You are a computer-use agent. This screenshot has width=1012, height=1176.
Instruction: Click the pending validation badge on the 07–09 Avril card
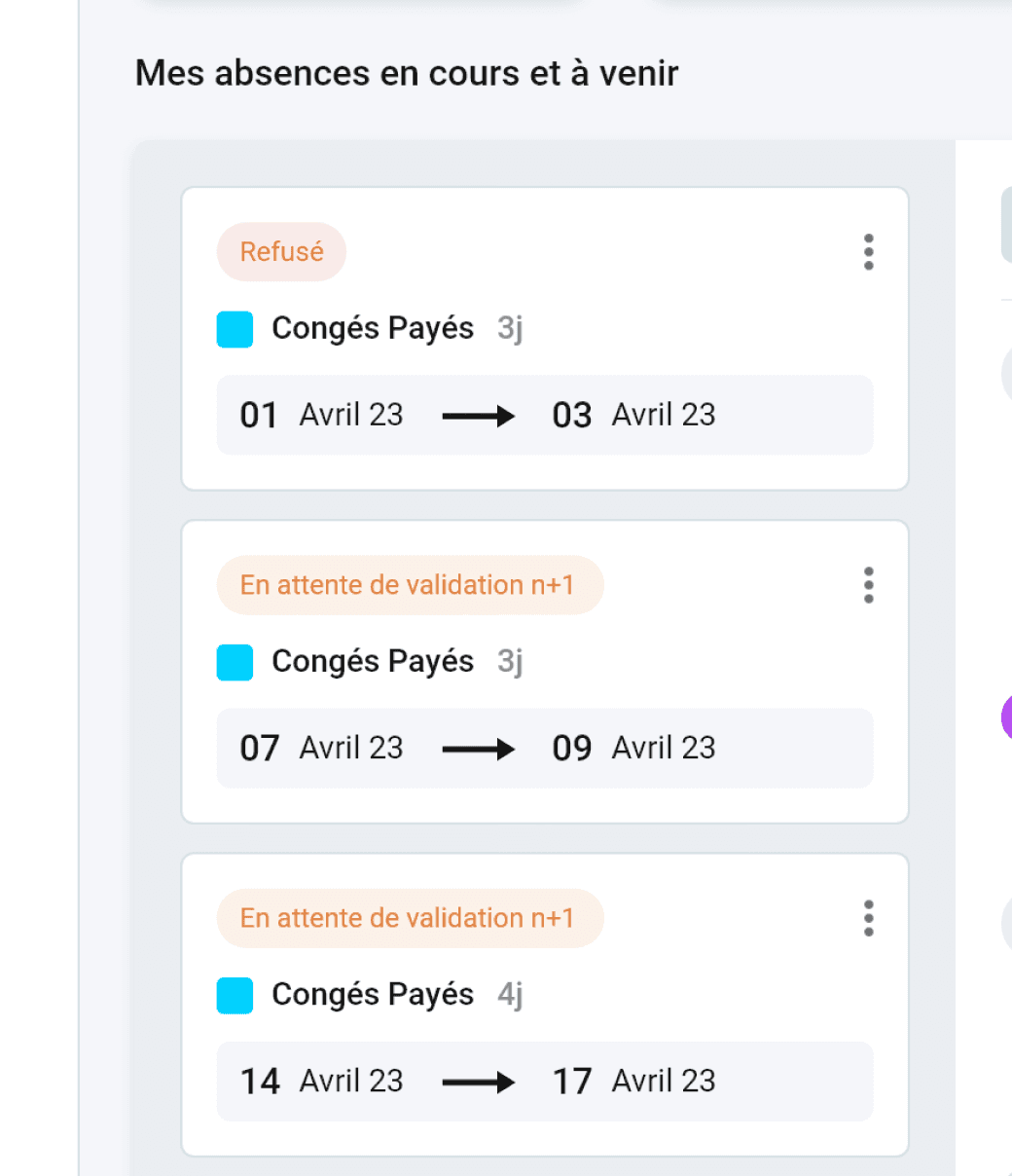[x=409, y=585]
